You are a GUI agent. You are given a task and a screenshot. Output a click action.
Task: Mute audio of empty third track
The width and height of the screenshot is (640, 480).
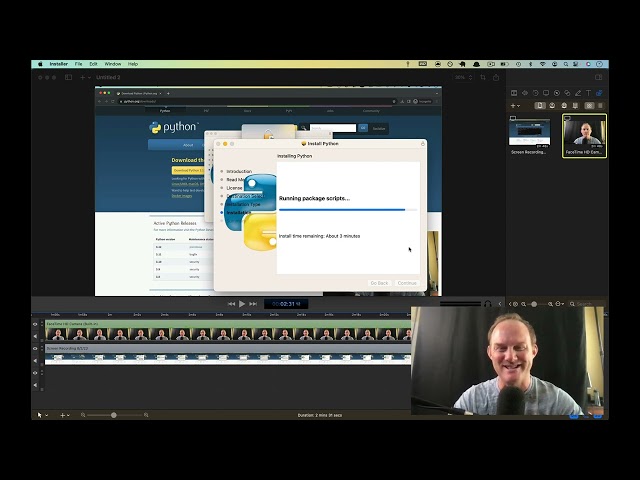(35, 384)
